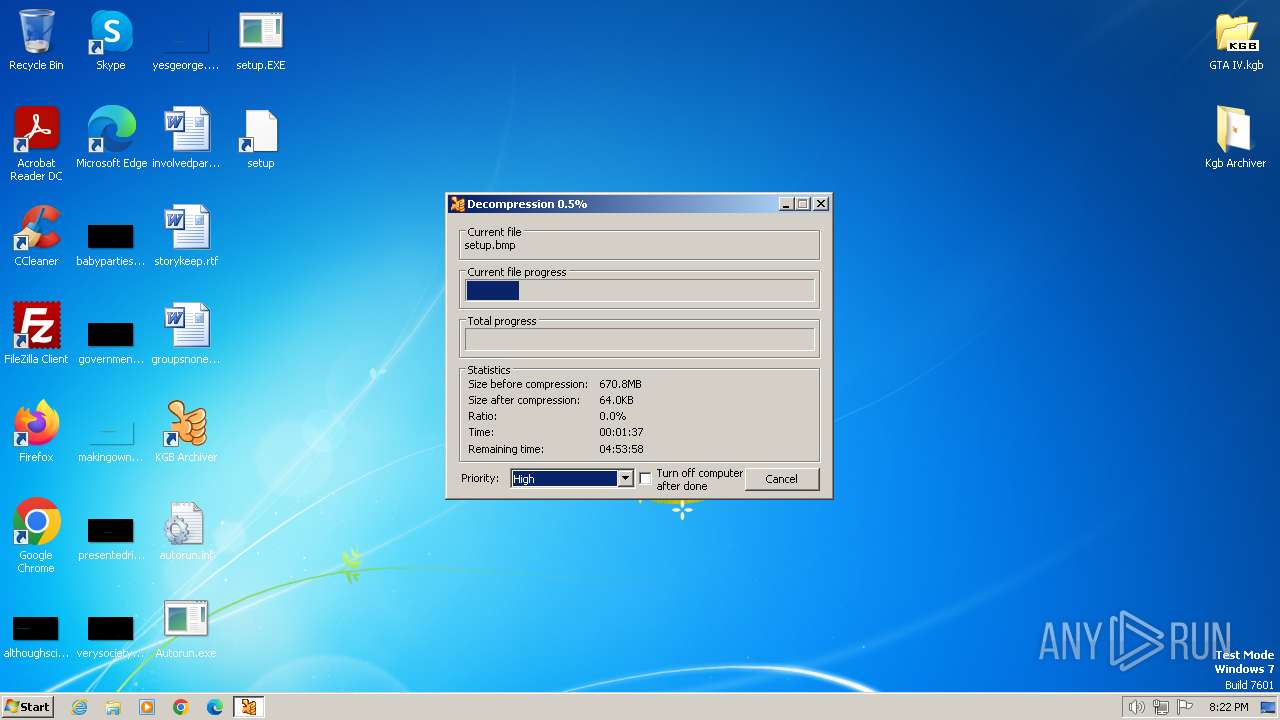Image resolution: width=1280 pixels, height=720 pixels.
Task: Select storykeep.rtf document icon
Action: [186, 236]
